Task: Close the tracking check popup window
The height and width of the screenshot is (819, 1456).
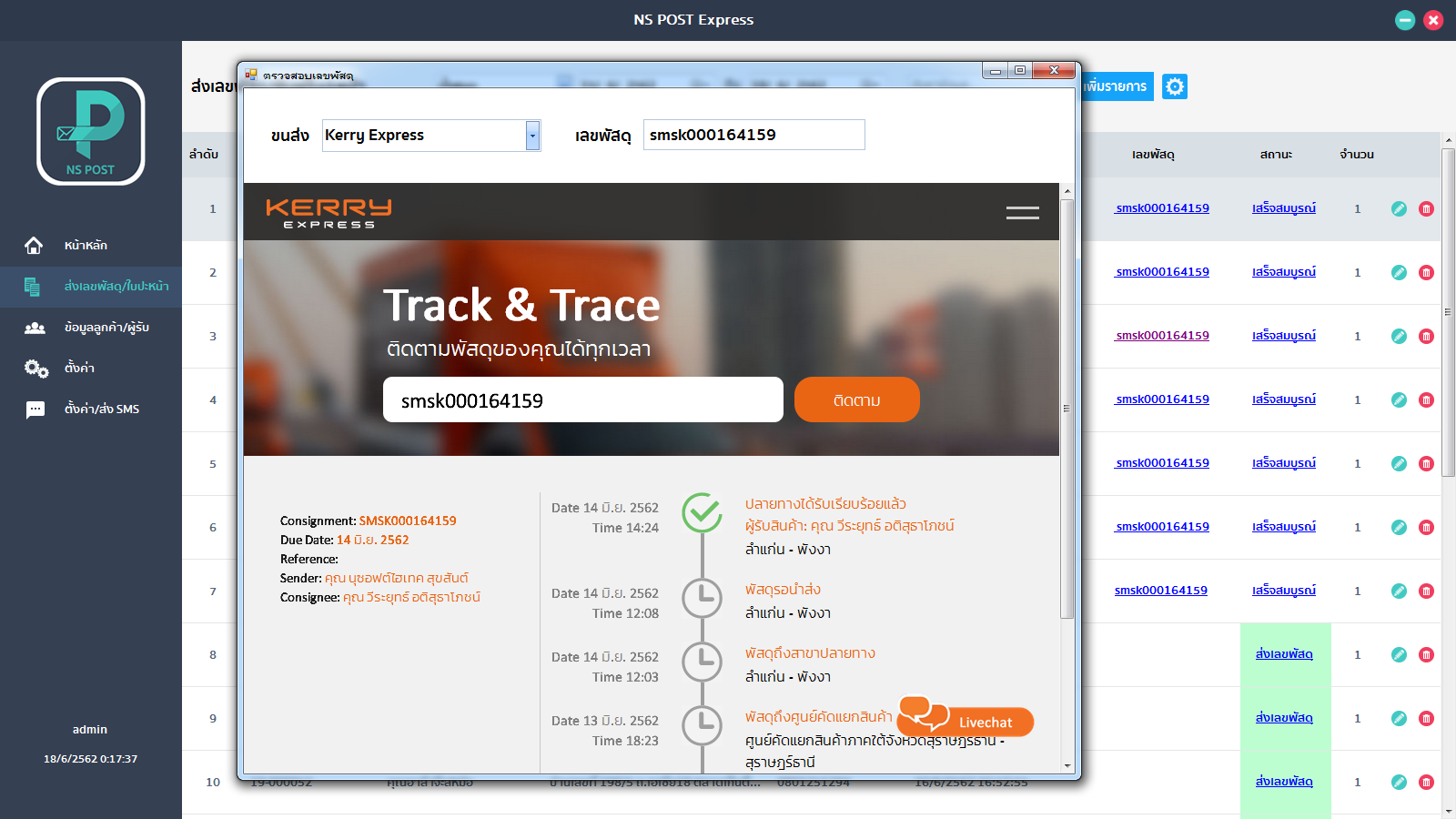Action: point(1054,71)
